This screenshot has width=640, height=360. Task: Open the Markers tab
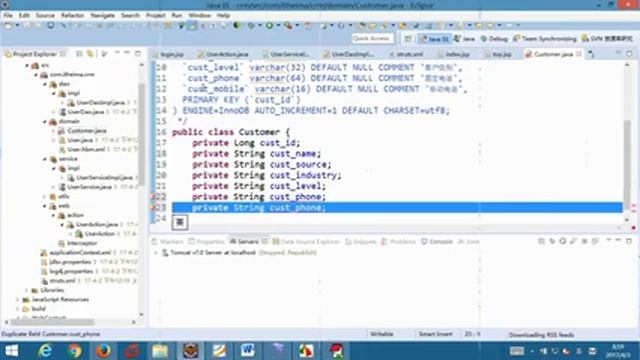[x=168, y=242]
